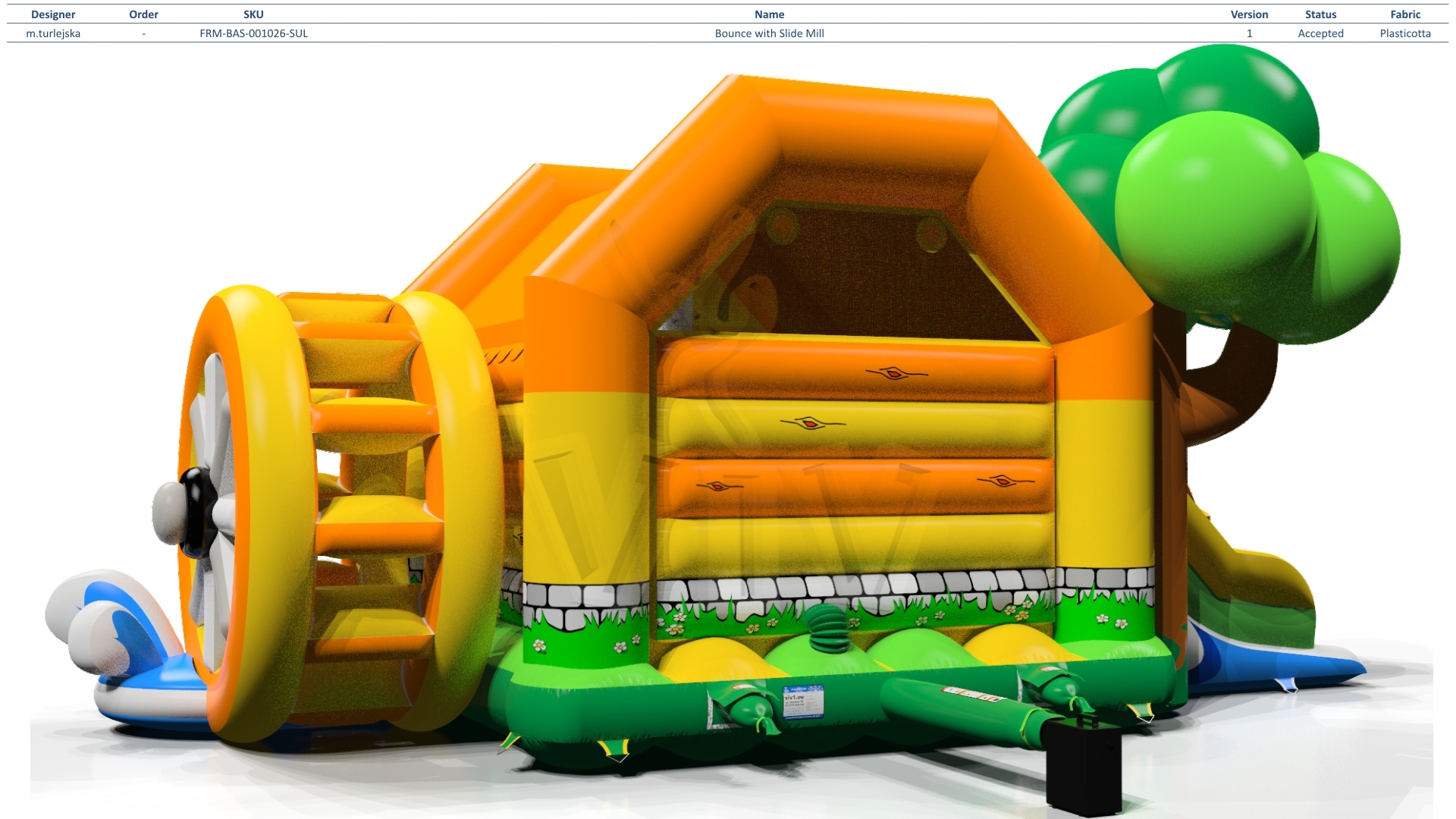
Task: Click the Plasticotta fabric value
Action: (x=1405, y=33)
